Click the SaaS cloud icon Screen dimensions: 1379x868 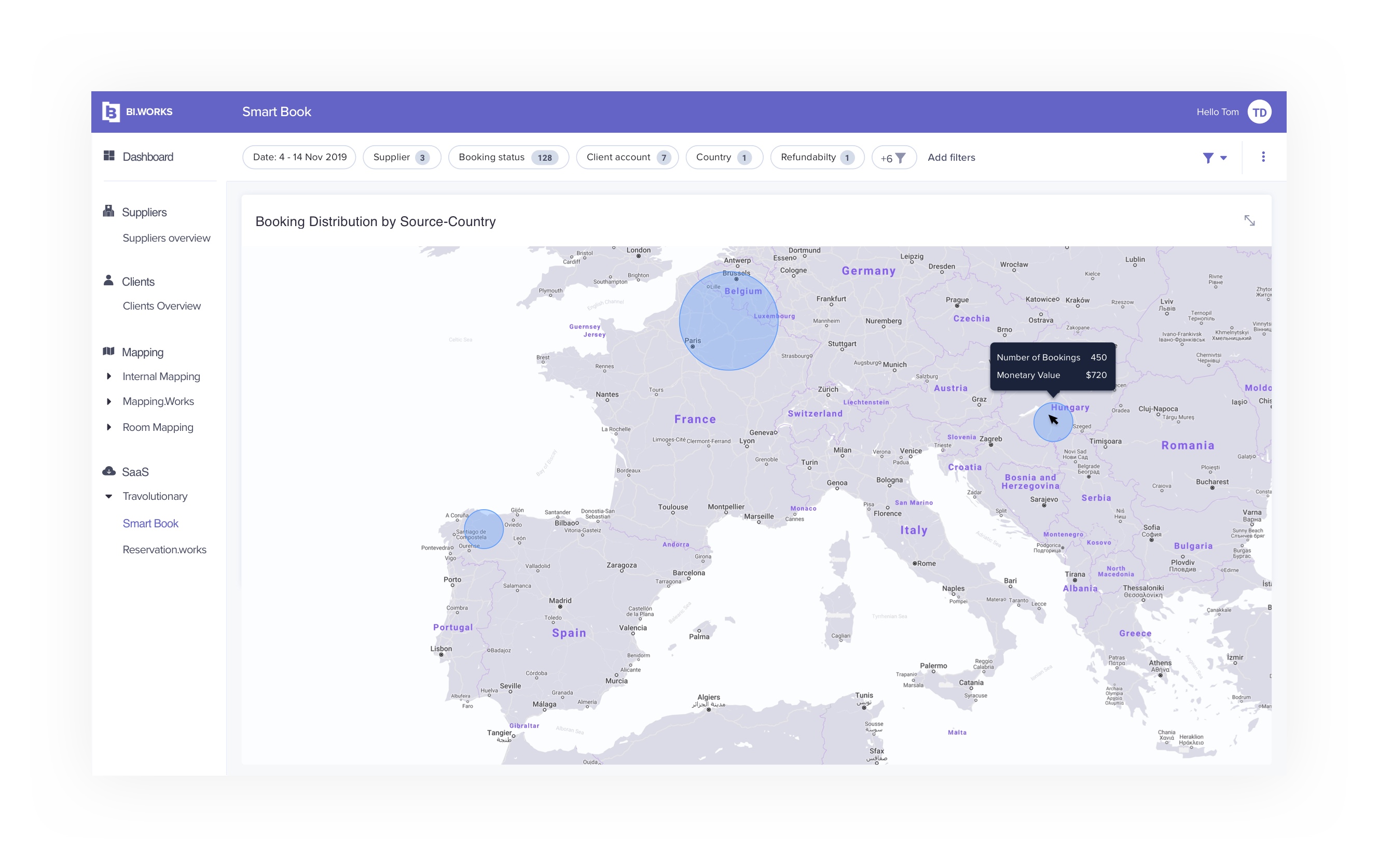tap(109, 471)
